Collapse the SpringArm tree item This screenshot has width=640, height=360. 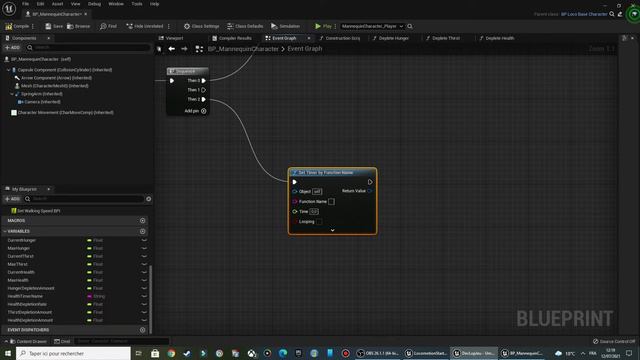12,94
